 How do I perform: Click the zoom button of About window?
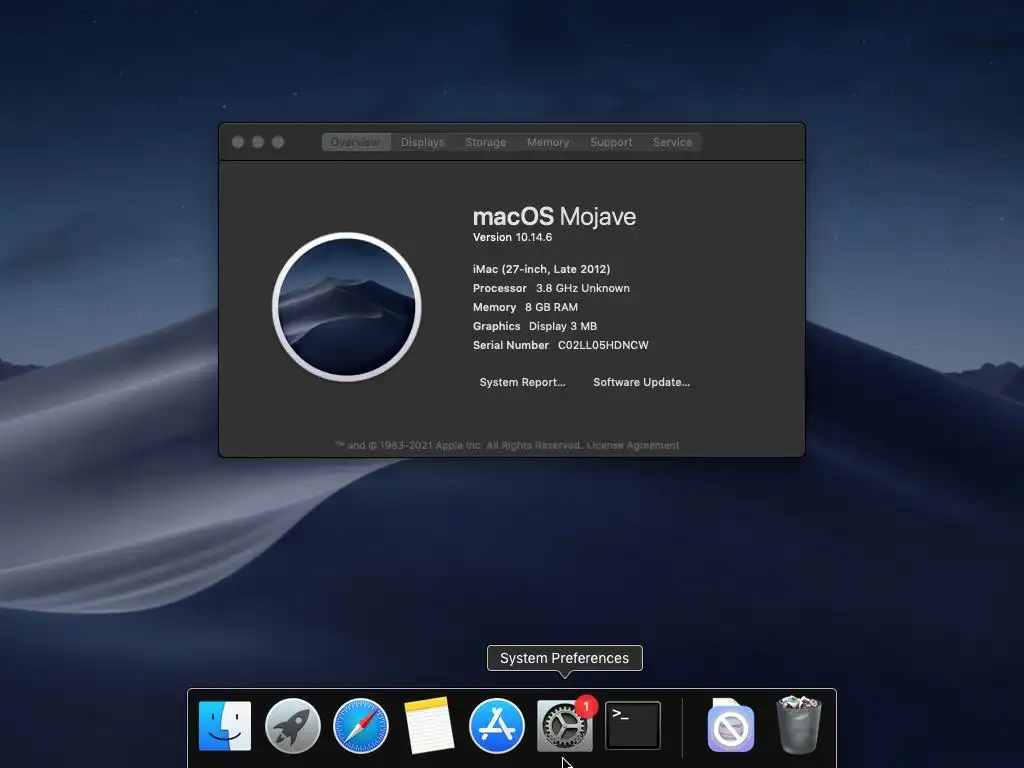tap(278, 142)
